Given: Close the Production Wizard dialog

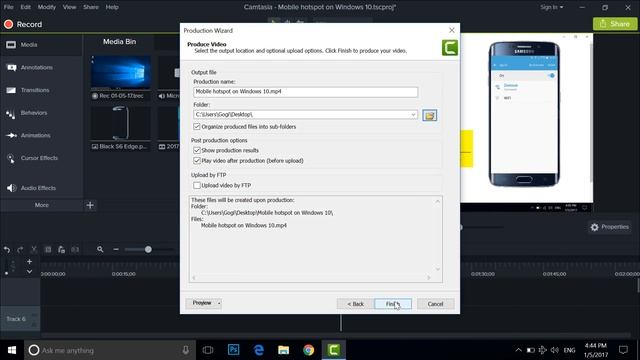Looking at the screenshot, I should [x=451, y=30].
